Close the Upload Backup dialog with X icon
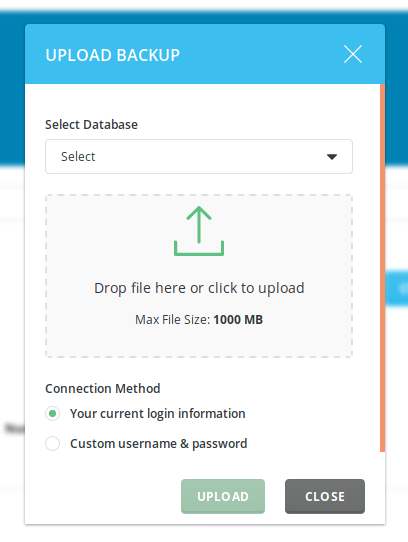This screenshot has height=542, width=408. coord(353,54)
